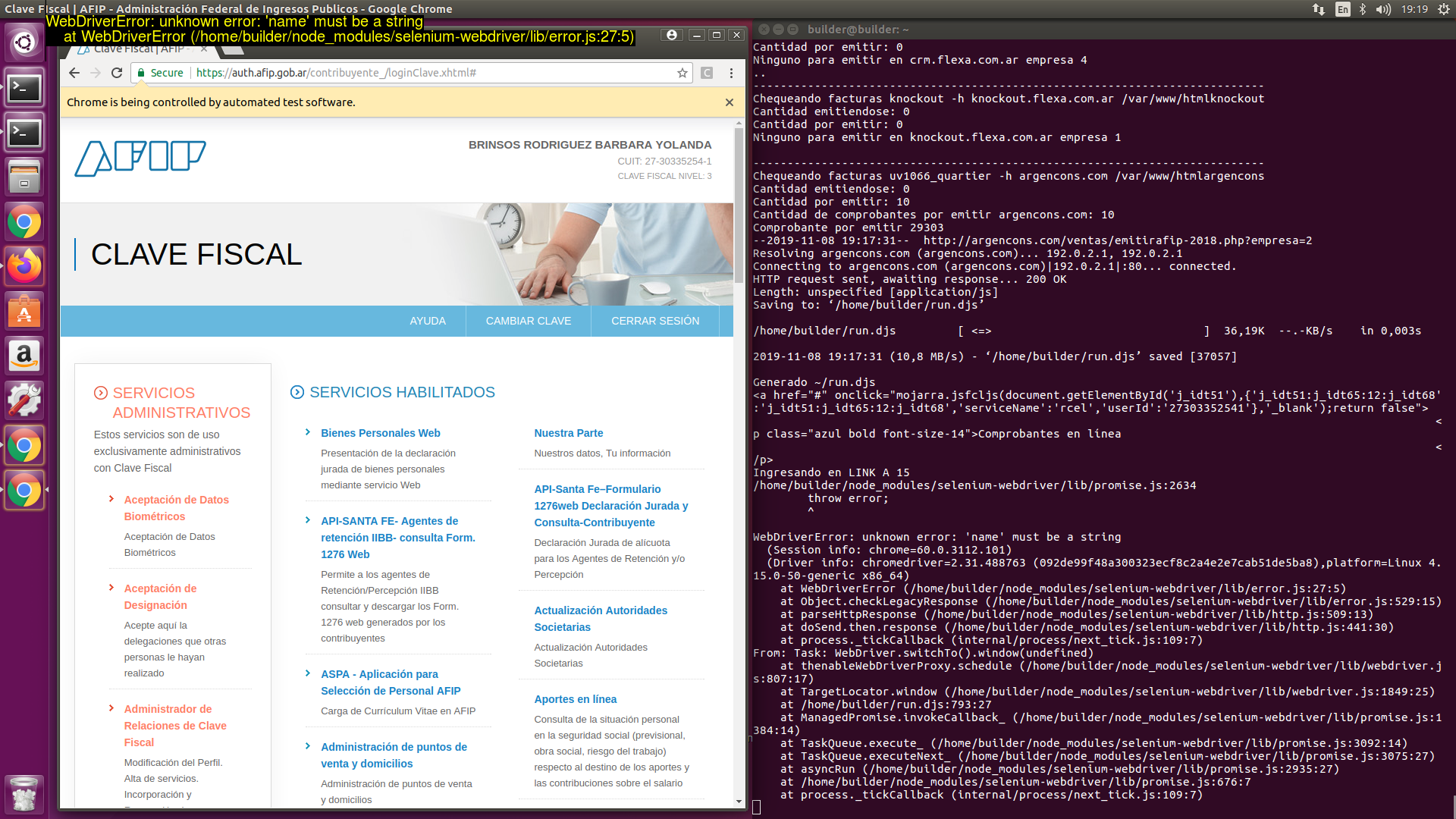This screenshot has height=819, width=1456.
Task: Open first Terminal icon in launcher
Action: pos(24,89)
